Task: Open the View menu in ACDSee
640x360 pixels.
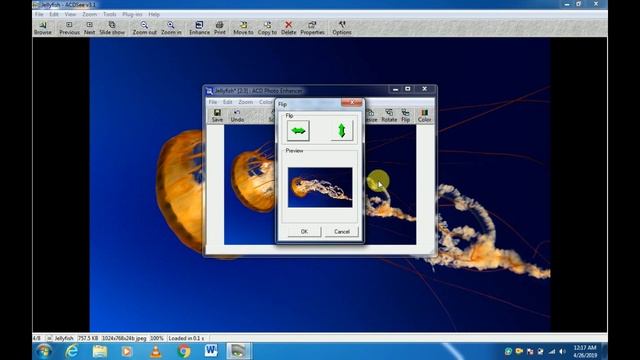Action: click(x=70, y=14)
